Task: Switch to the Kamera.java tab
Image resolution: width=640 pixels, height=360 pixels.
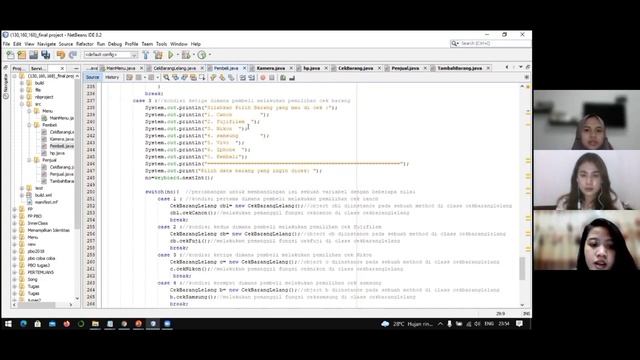Action: [271, 68]
